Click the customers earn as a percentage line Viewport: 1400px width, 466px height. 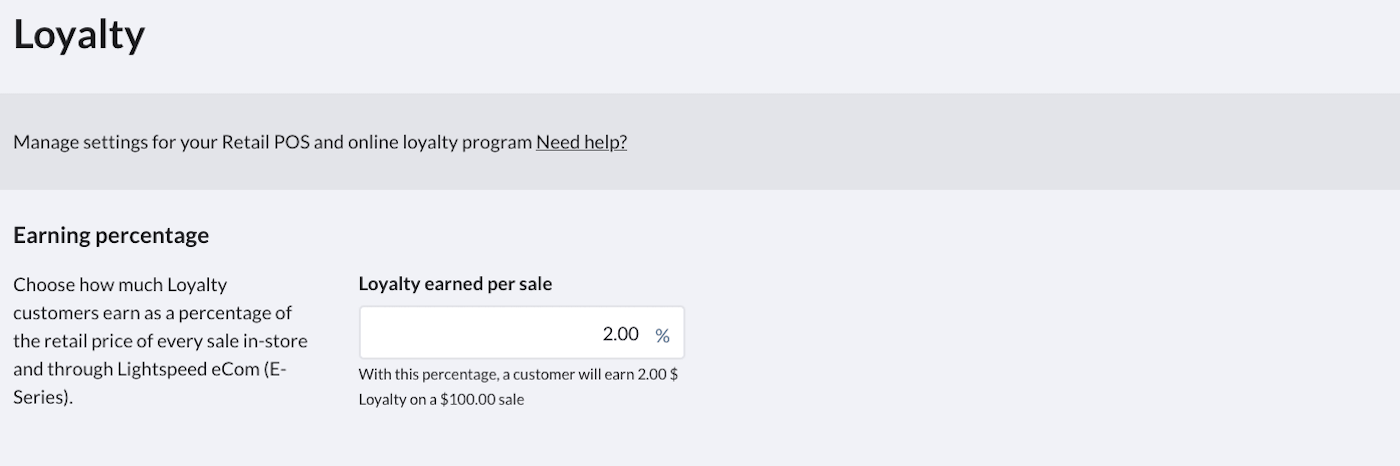tap(152, 313)
